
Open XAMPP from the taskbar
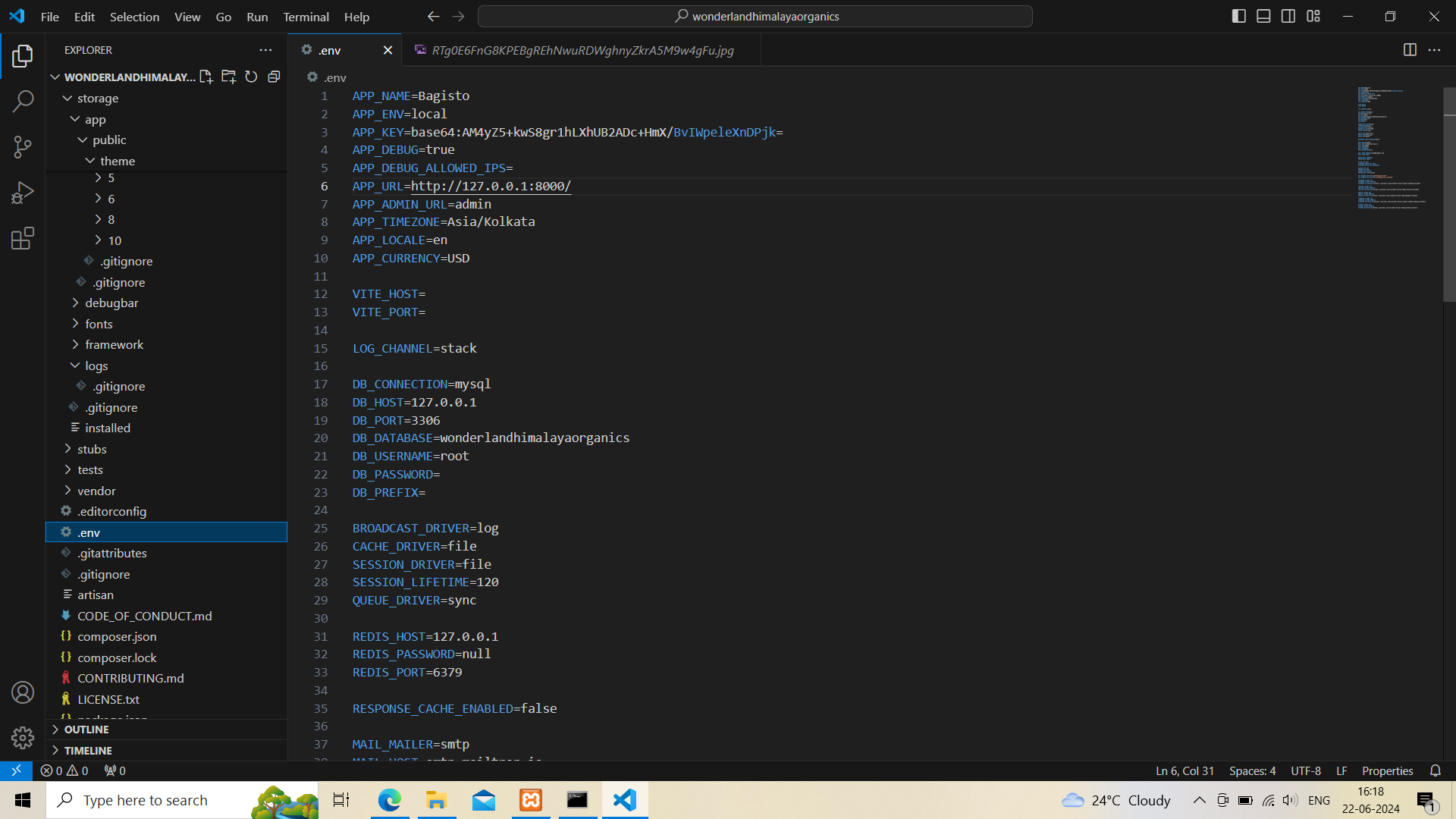(531, 800)
